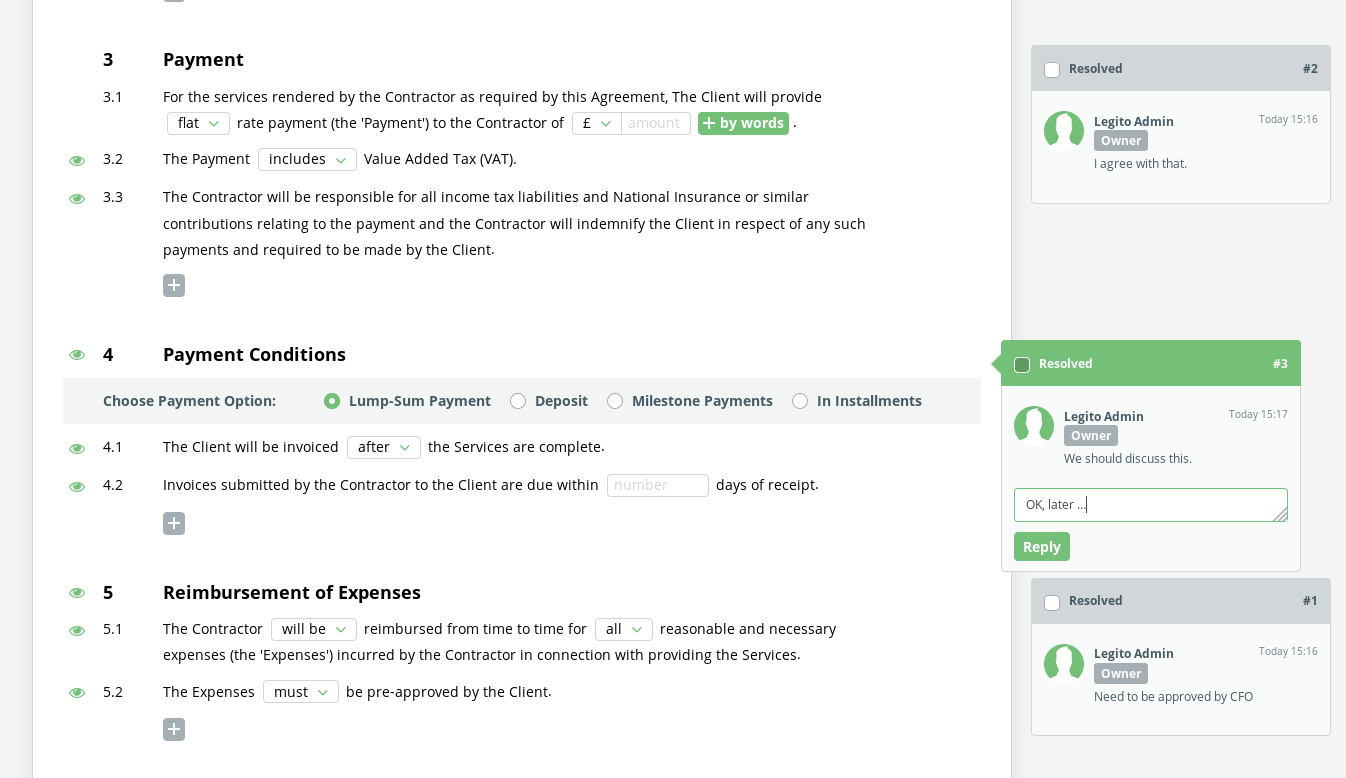Open the 'flat' rate dropdown
This screenshot has width=1346, height=778.
coord(198,123)
